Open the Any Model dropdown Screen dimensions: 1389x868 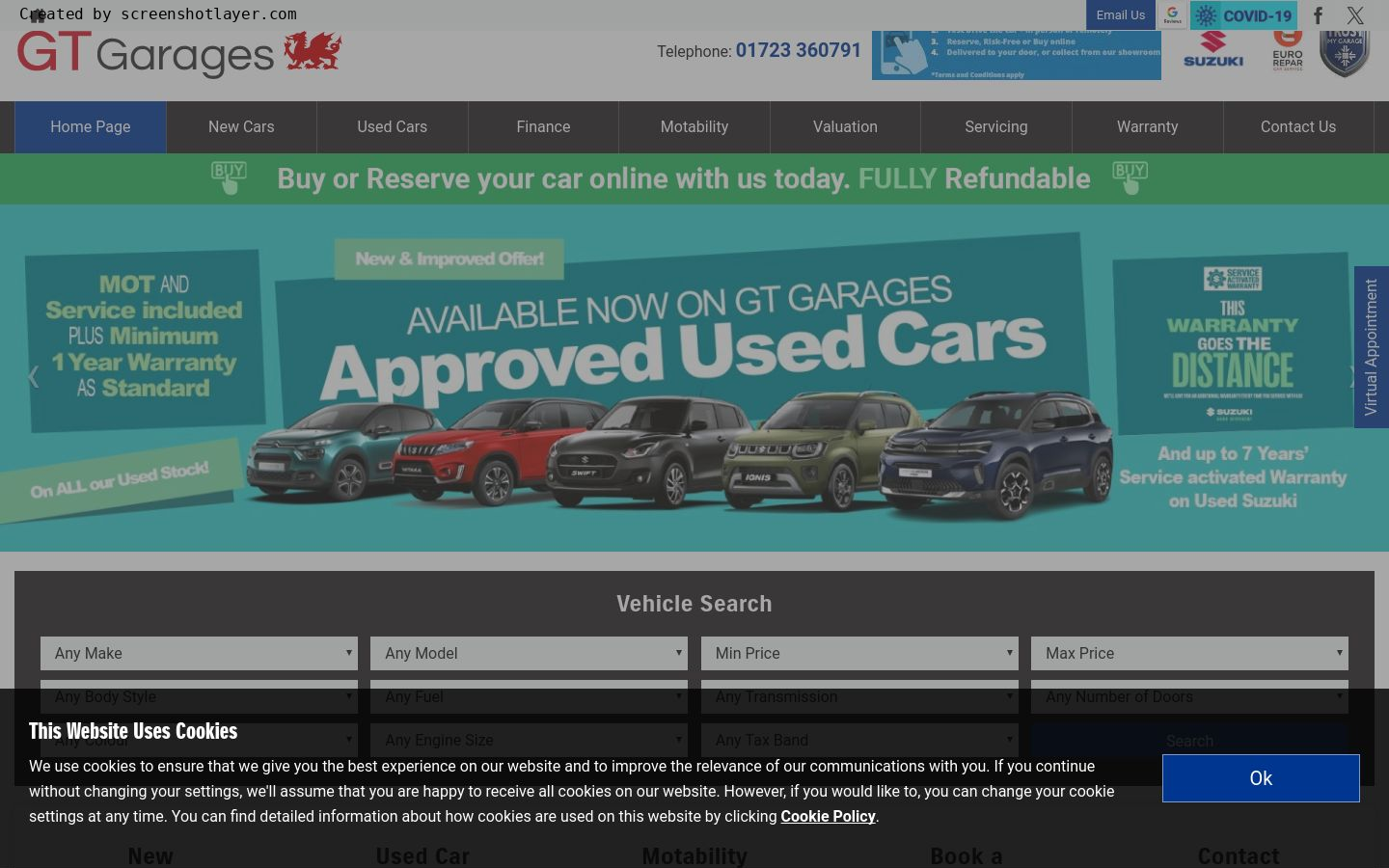tap(529, 653)
